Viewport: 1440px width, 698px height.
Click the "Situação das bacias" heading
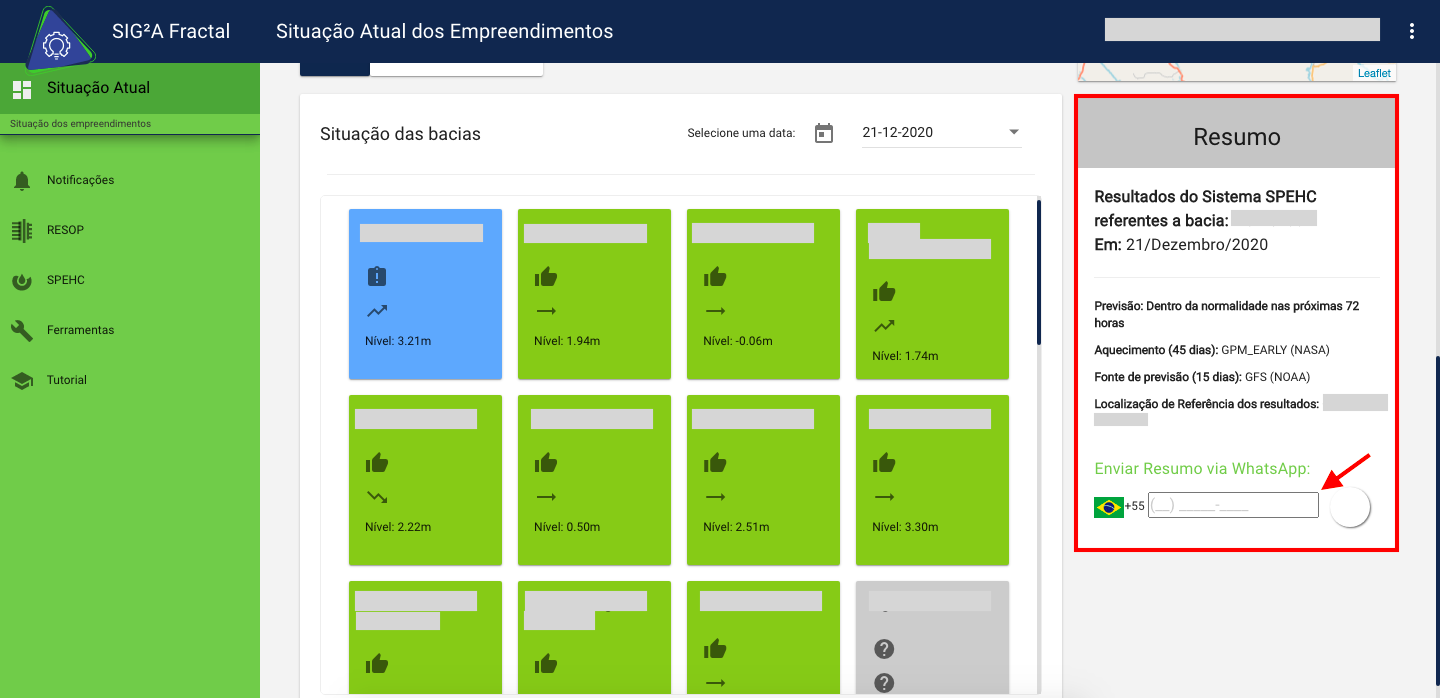coord(400,134)
